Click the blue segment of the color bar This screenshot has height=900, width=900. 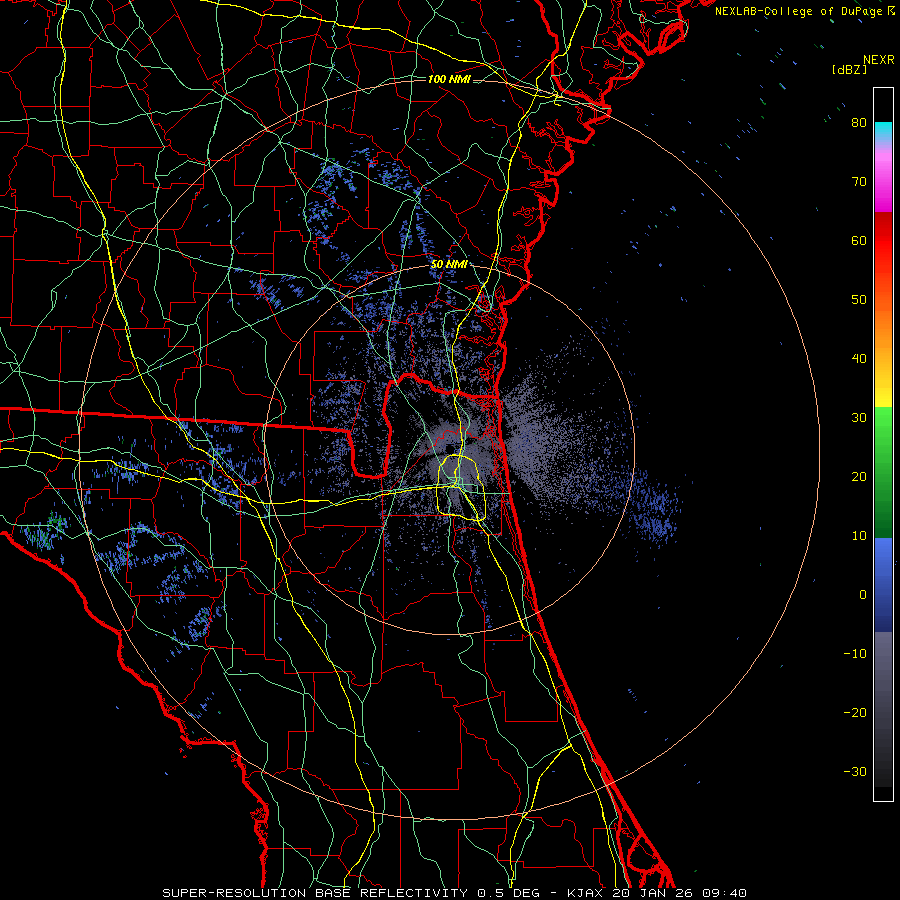(883, 585)
